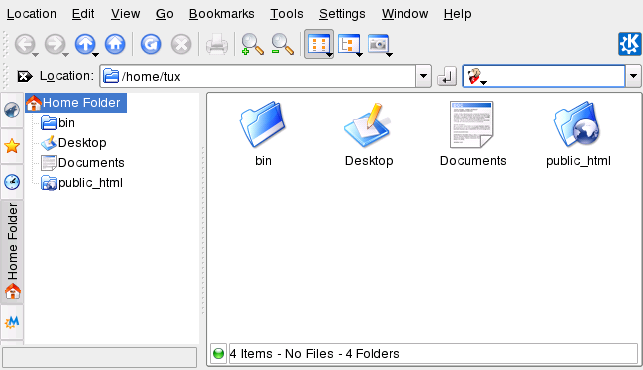643x370 pixels.
Task: Select the vertical Home Folder sidebar tab
Action: tap(12, 252)
